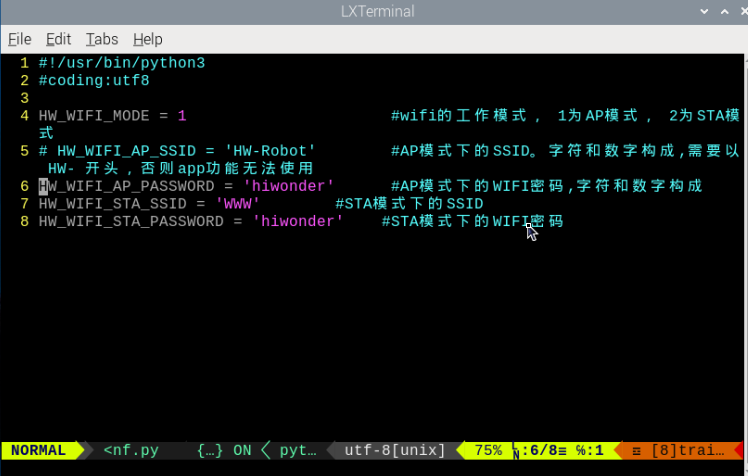
Task: Open the File menu
Action: (20, 39)
